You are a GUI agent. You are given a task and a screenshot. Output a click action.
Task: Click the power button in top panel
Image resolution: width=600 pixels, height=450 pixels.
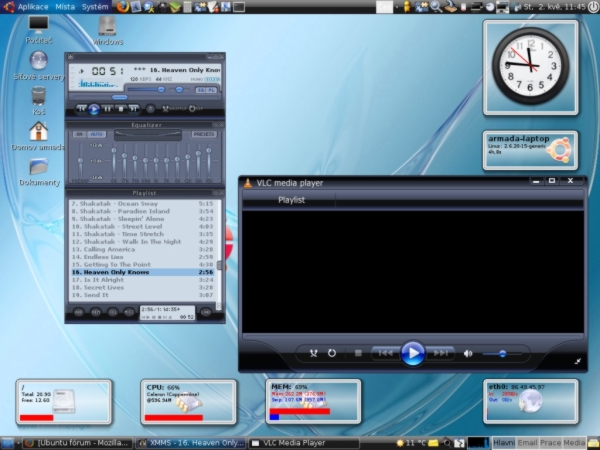tap(593, 7)
